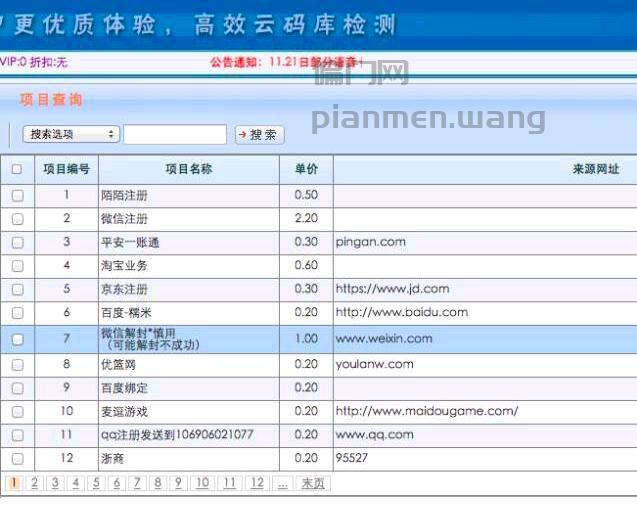The image size is (637, 505).
Task: Check the box for 浙商 row
Action: coord(17,459)
